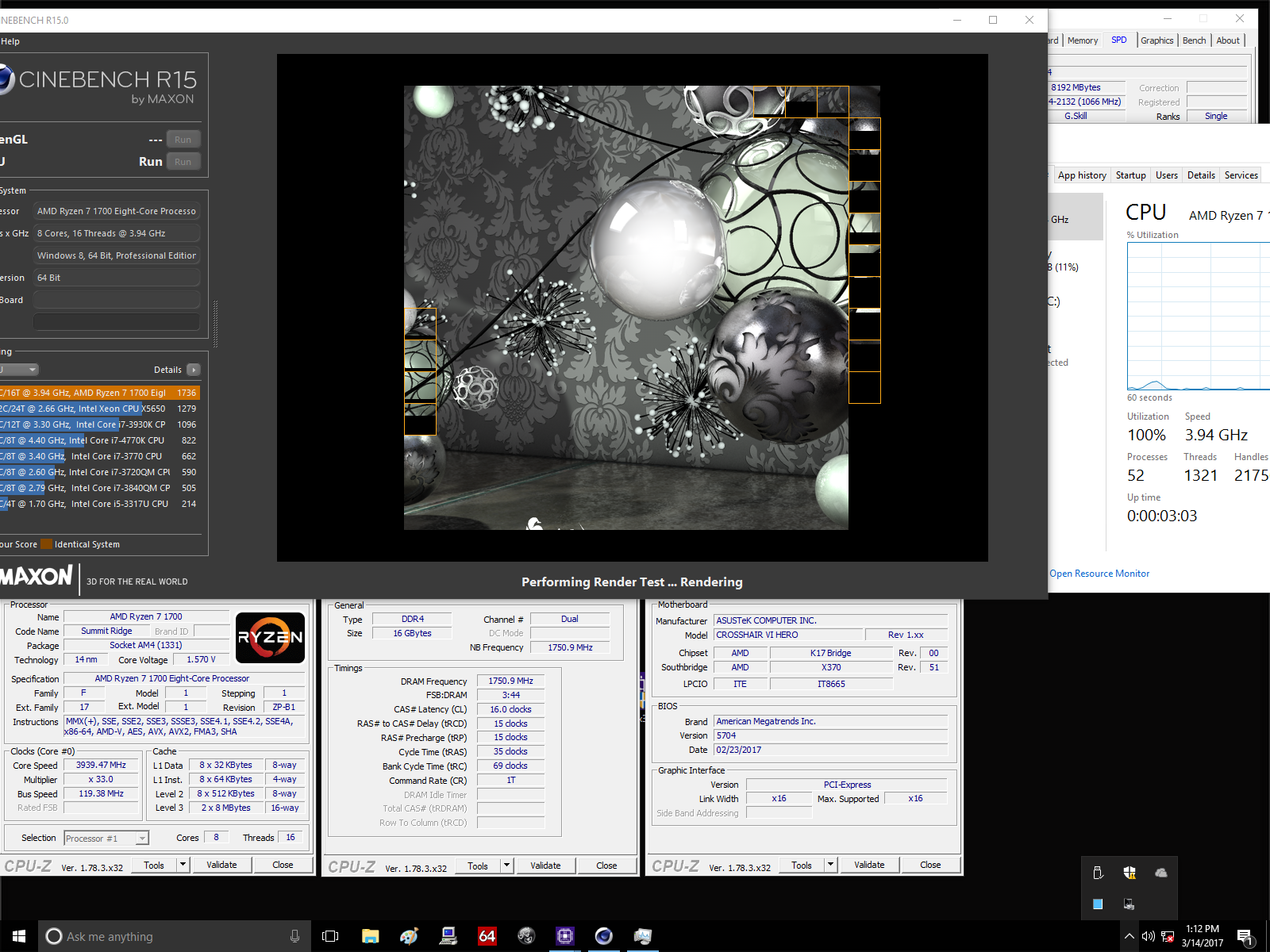Image resolution: width=1270 pixels, height=952 pixels.
Task: Open the Help menu in Cinebench
Action: pyautogui.click(x=10, y=41)
